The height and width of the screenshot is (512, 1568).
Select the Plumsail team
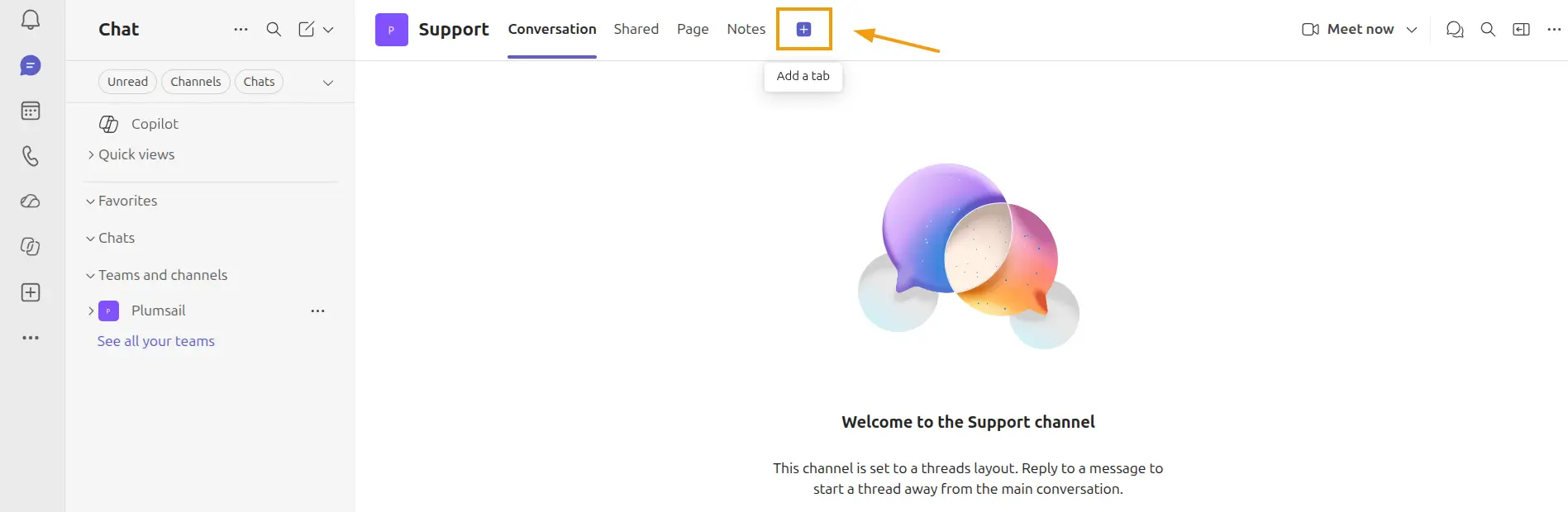158,311
